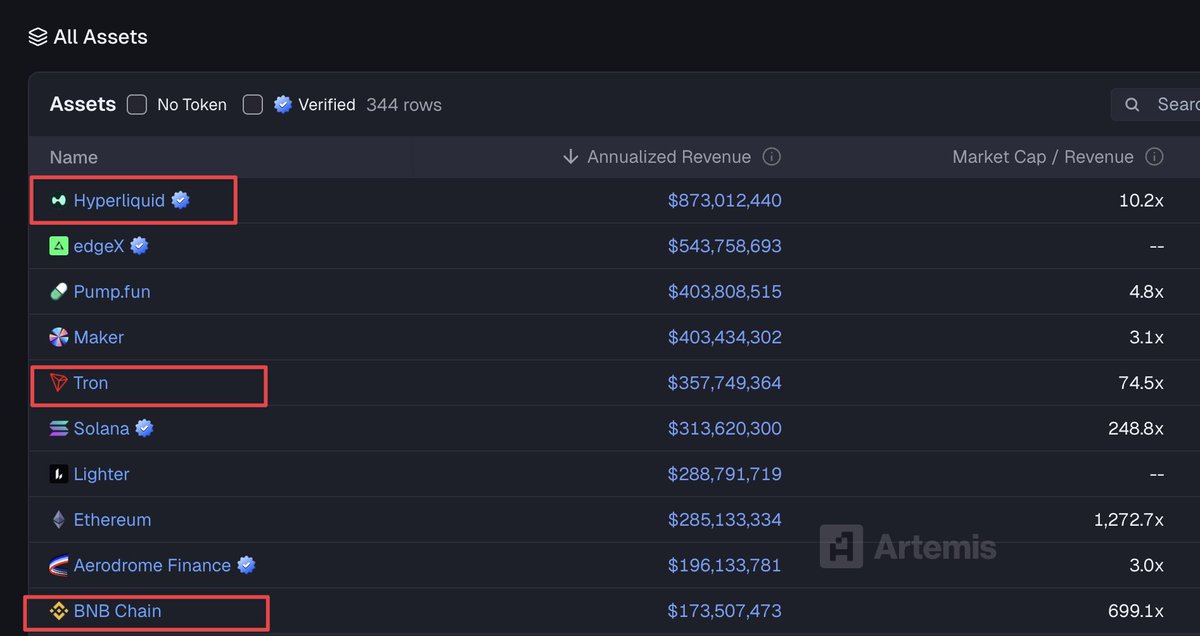
Task: Click the Aerodrome Finance logo icon
Action: tap(59, 566)
